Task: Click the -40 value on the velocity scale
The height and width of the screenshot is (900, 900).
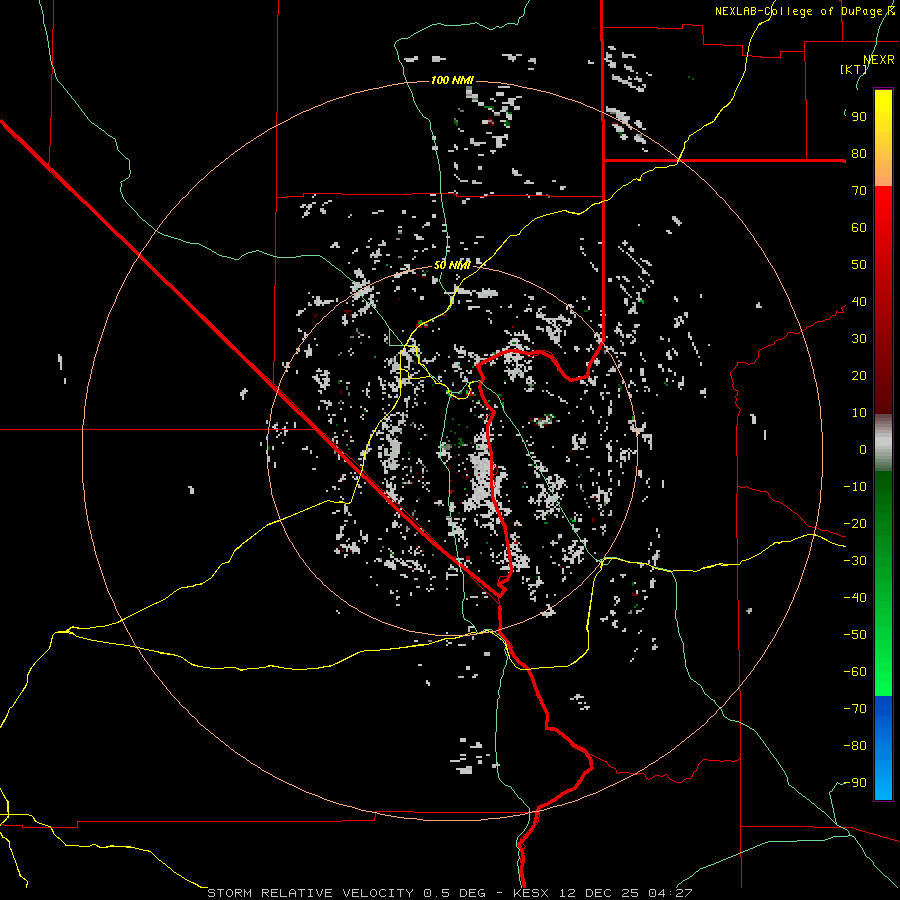Action: coord(855,598)
